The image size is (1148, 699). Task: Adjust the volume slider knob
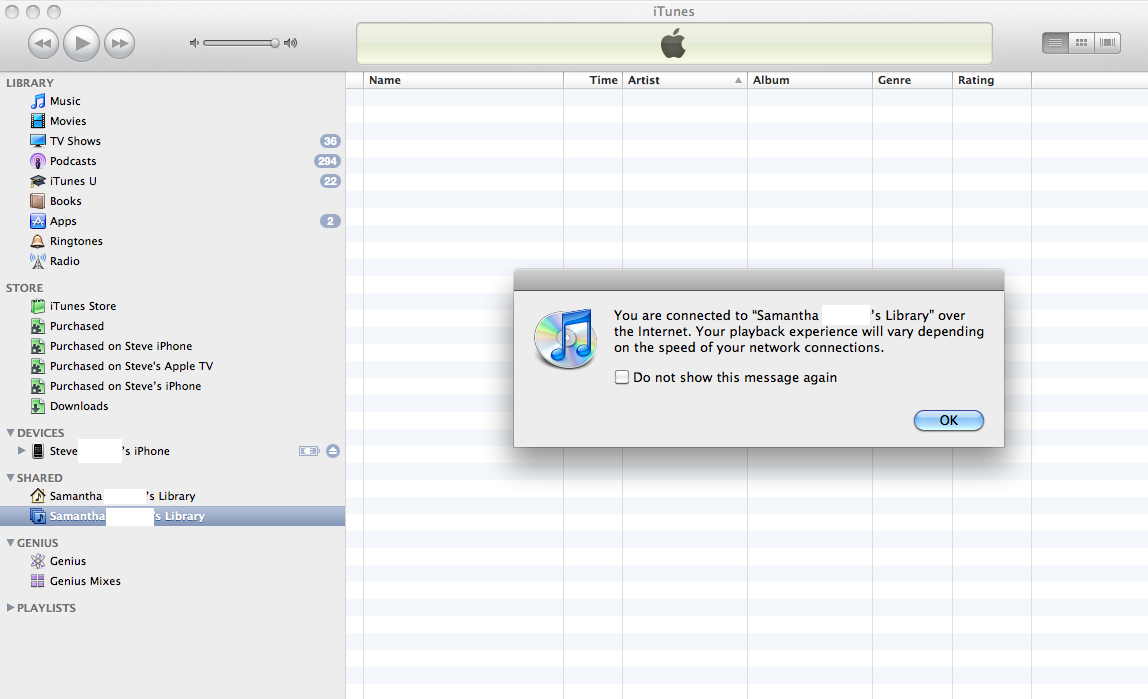[x=275, y=43]
